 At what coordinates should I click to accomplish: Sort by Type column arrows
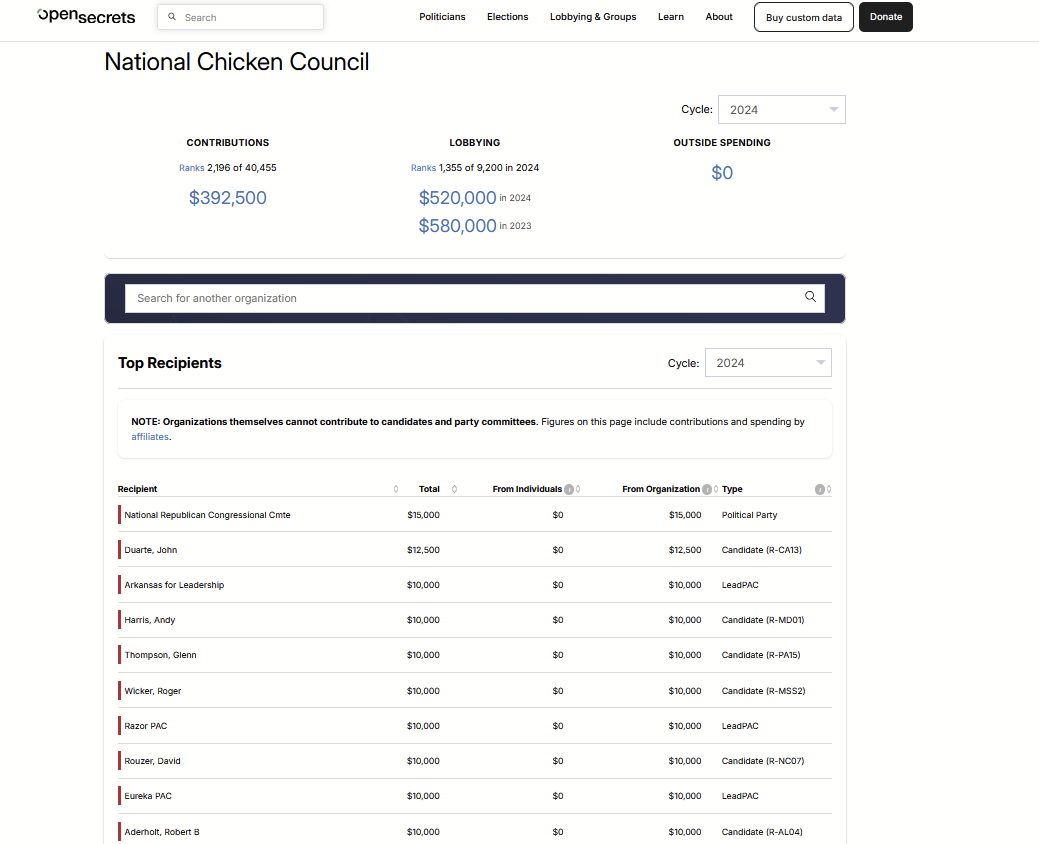click(x=828, y=489)
